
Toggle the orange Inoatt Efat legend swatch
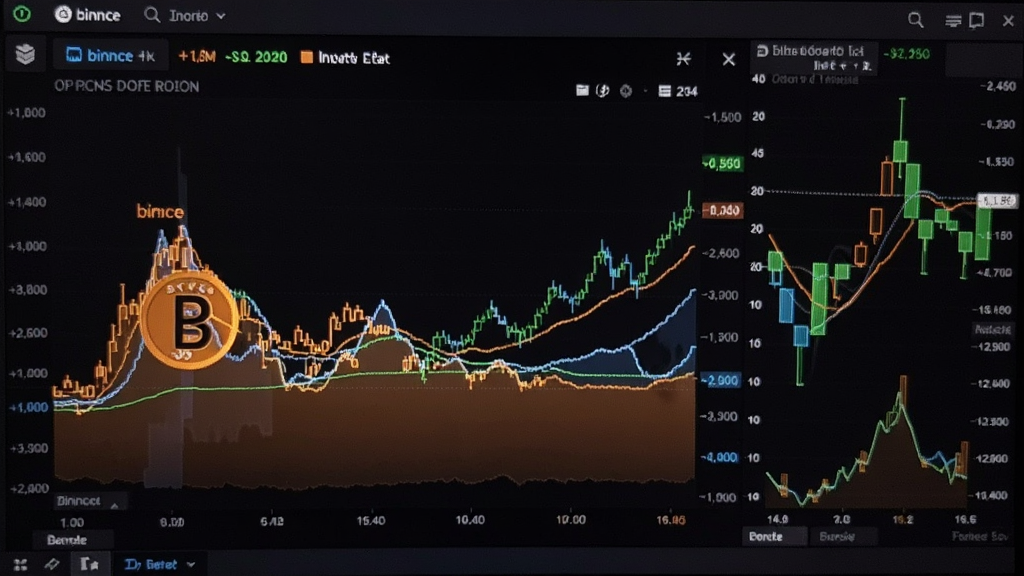pyautogui.click(x=306, y=57)
